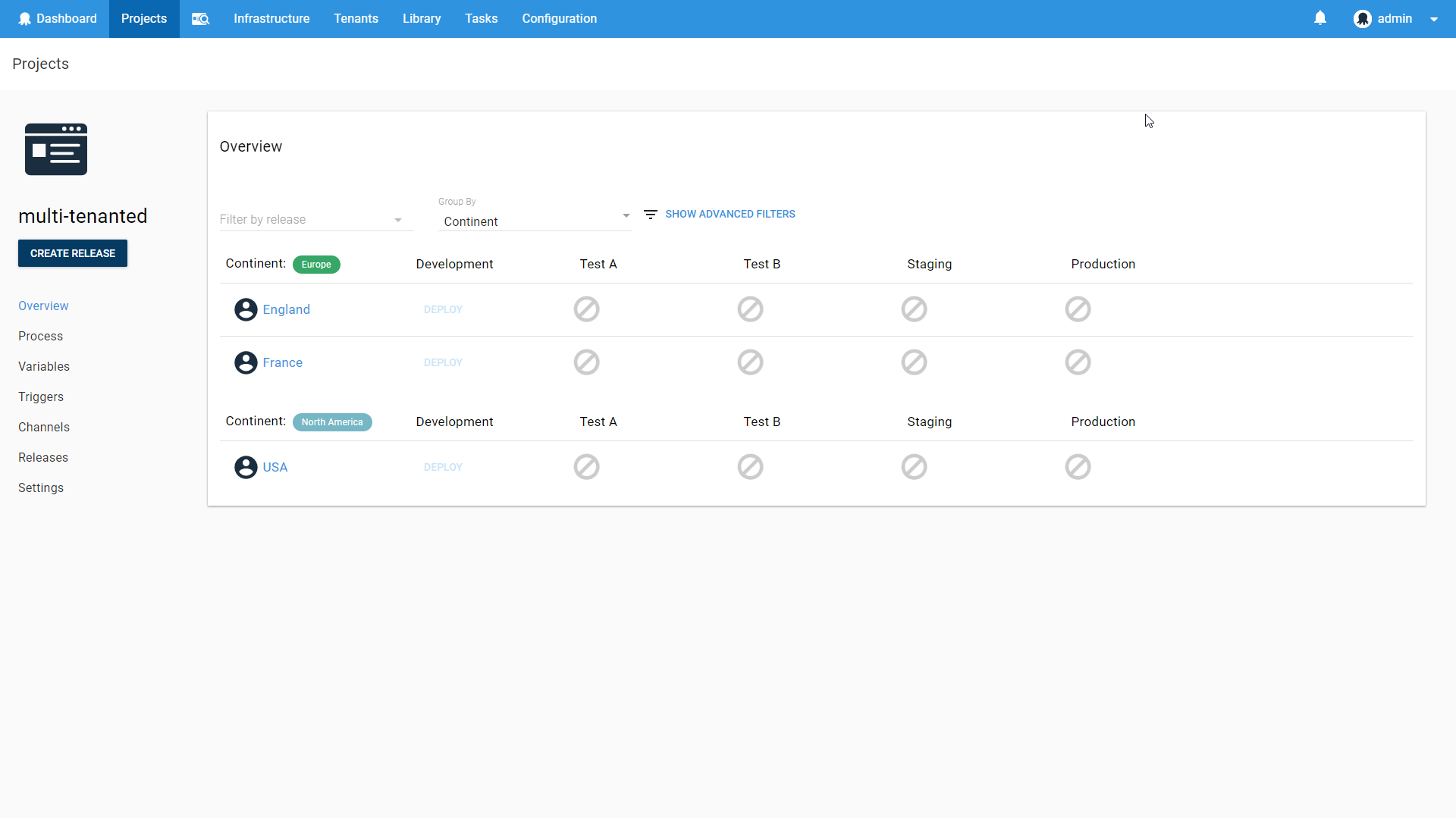Click the SHOW ADVANCED FILTERS link

(730, 214)
